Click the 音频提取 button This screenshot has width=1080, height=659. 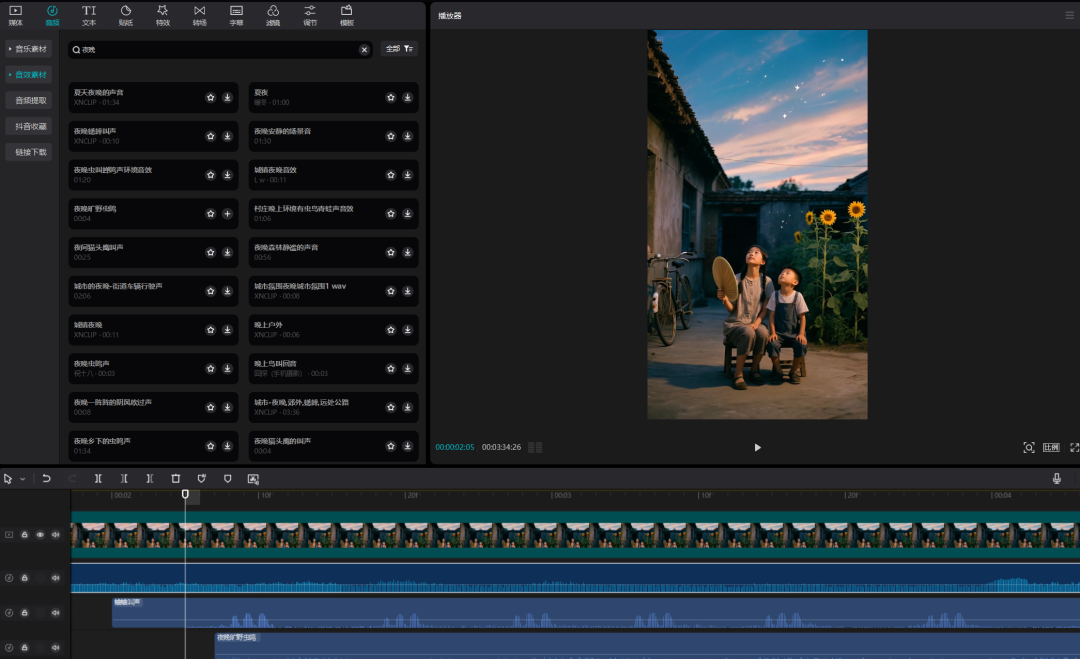point(30,100)
